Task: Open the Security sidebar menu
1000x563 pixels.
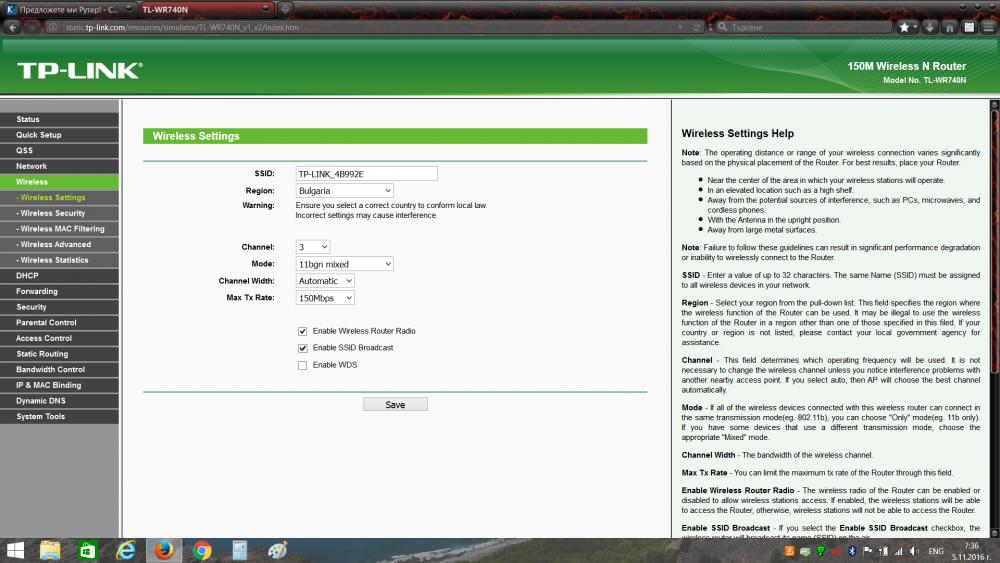Action: 59,307
